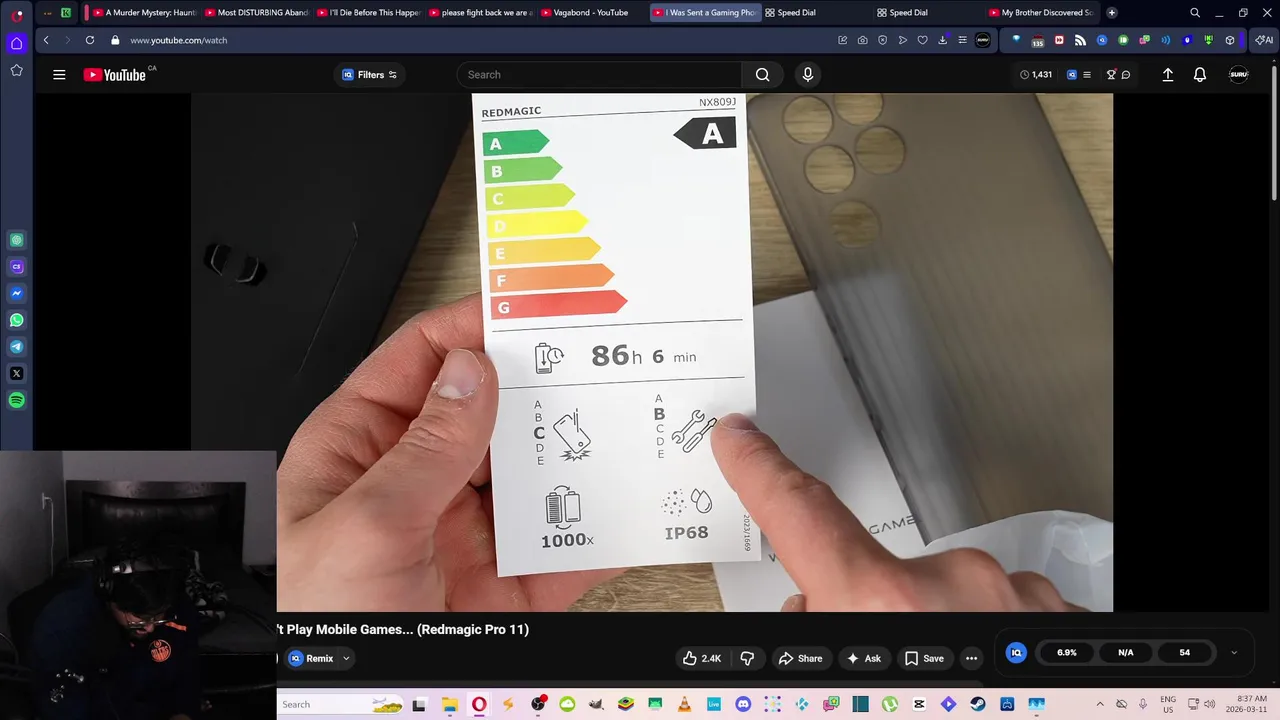Open the list icon beside the 1,431 counter
Image resolution: width=1280 pixels, height=720 pixels.
(x=1087, y=75)
